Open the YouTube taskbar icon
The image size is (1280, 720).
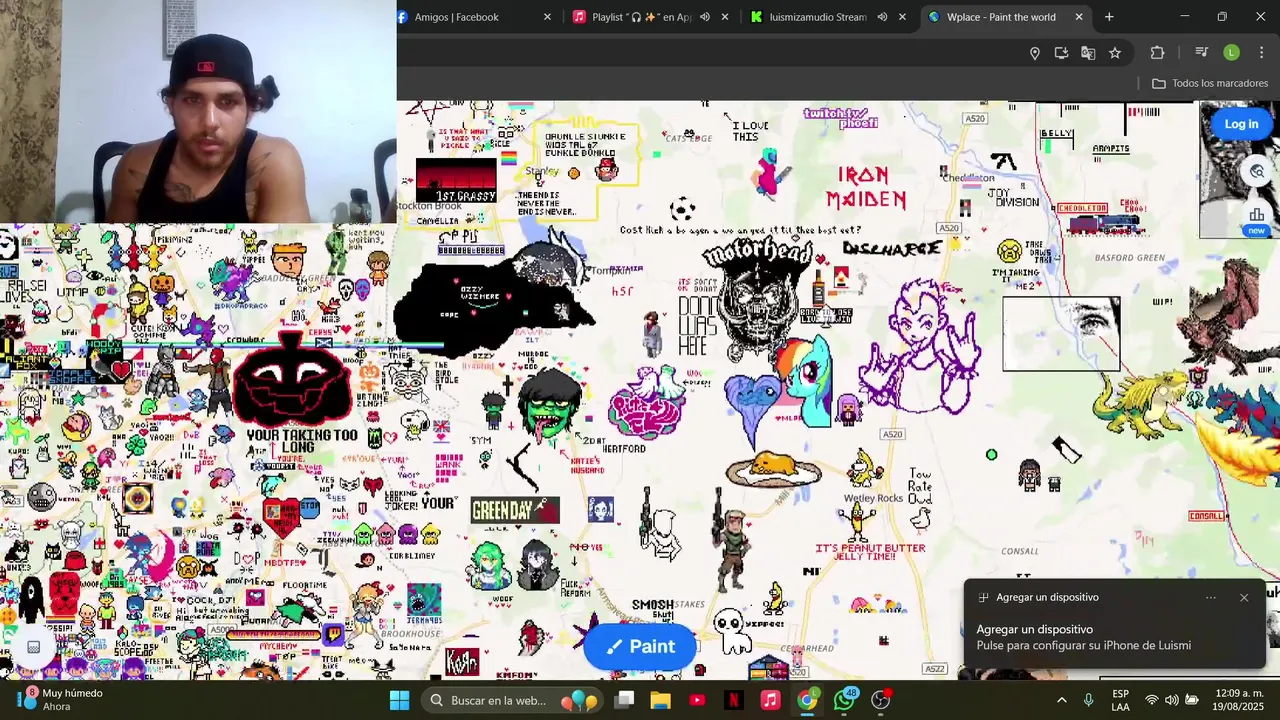tap(697, 700)
